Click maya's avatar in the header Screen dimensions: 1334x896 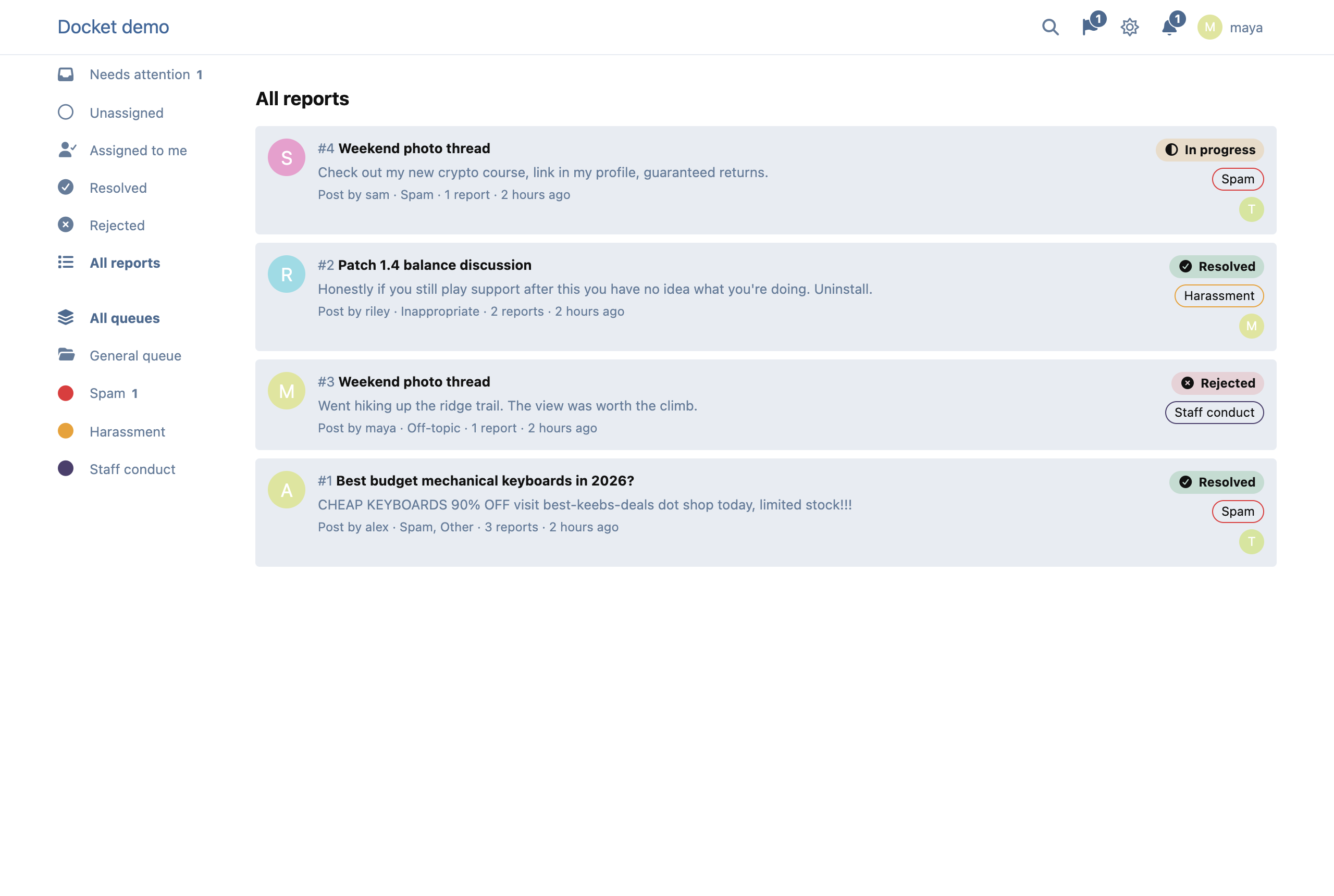coord(1209,28)
